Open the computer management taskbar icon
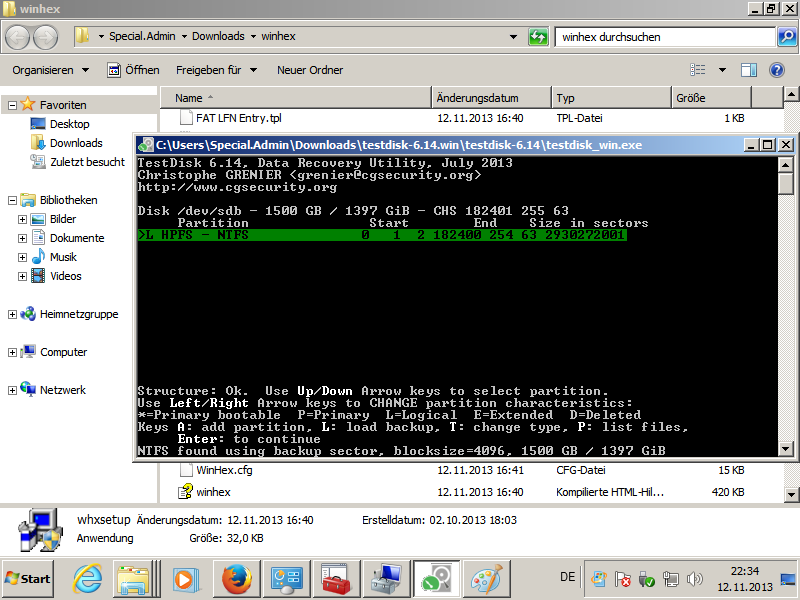The image size is (800, 600). tap(386, 579)
